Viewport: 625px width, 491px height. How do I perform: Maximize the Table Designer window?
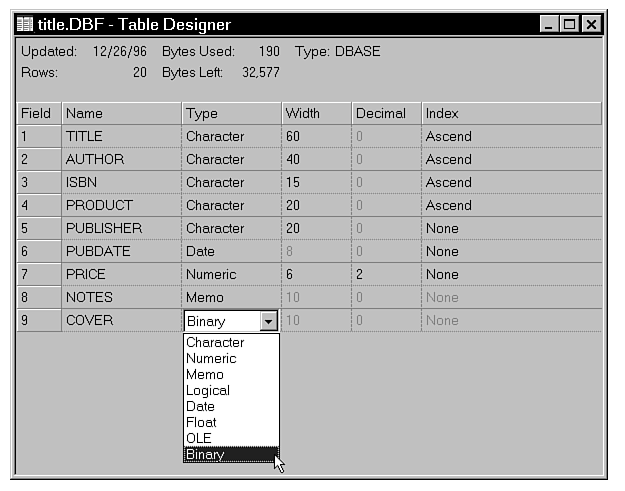[x=571, y=24]
